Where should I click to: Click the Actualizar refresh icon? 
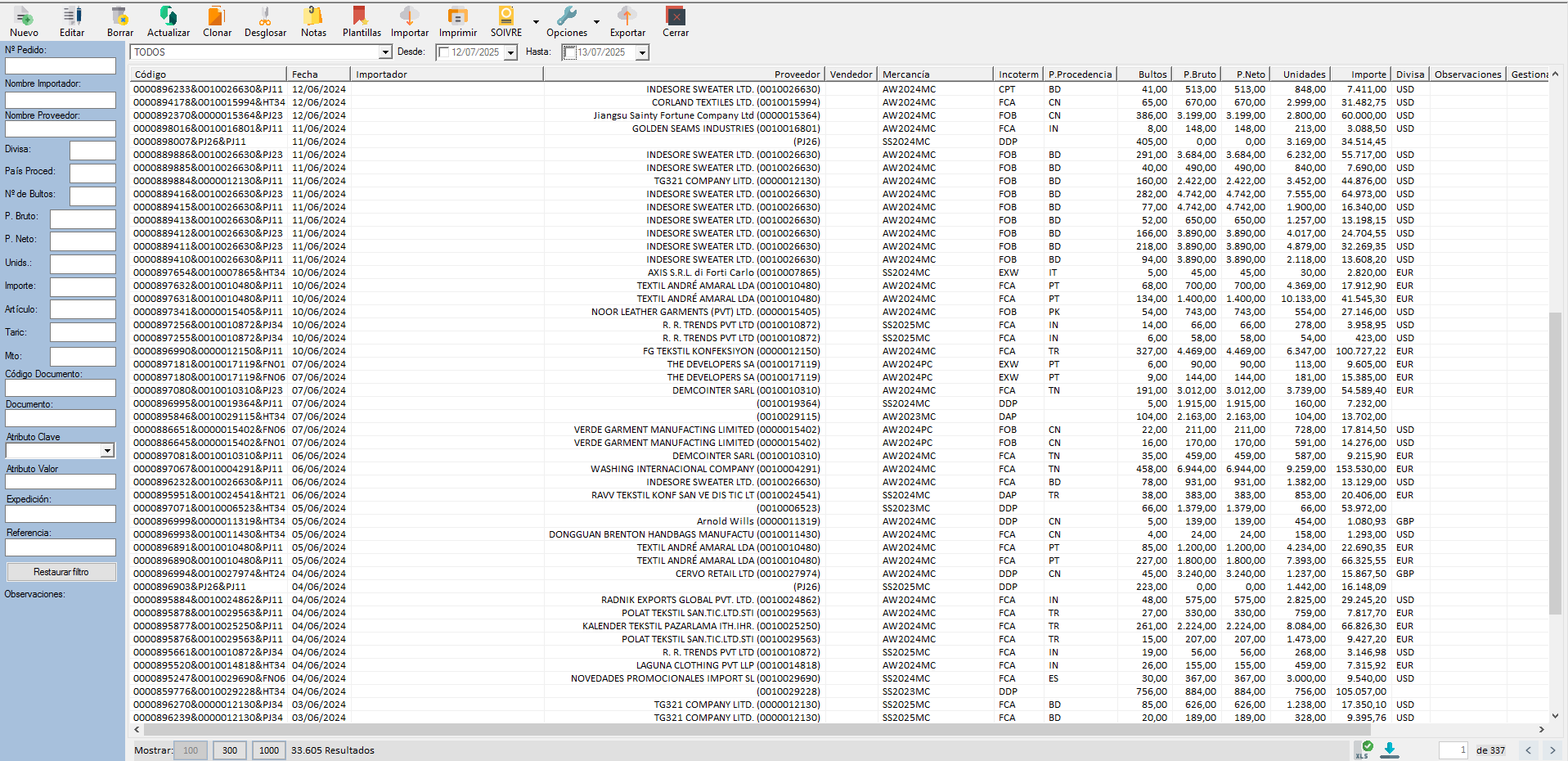tap(168, 17)
